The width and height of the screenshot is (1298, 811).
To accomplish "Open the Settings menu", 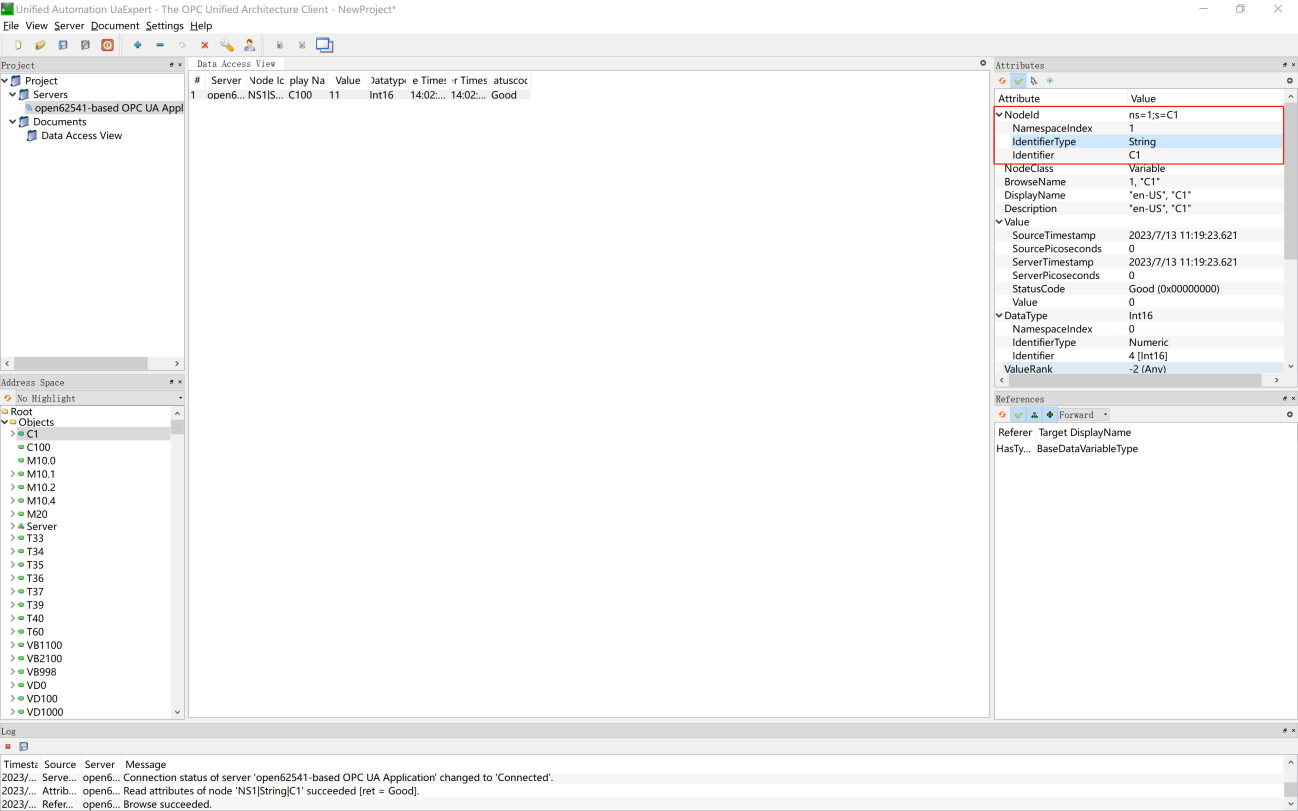I will click(x=164, y=26).
